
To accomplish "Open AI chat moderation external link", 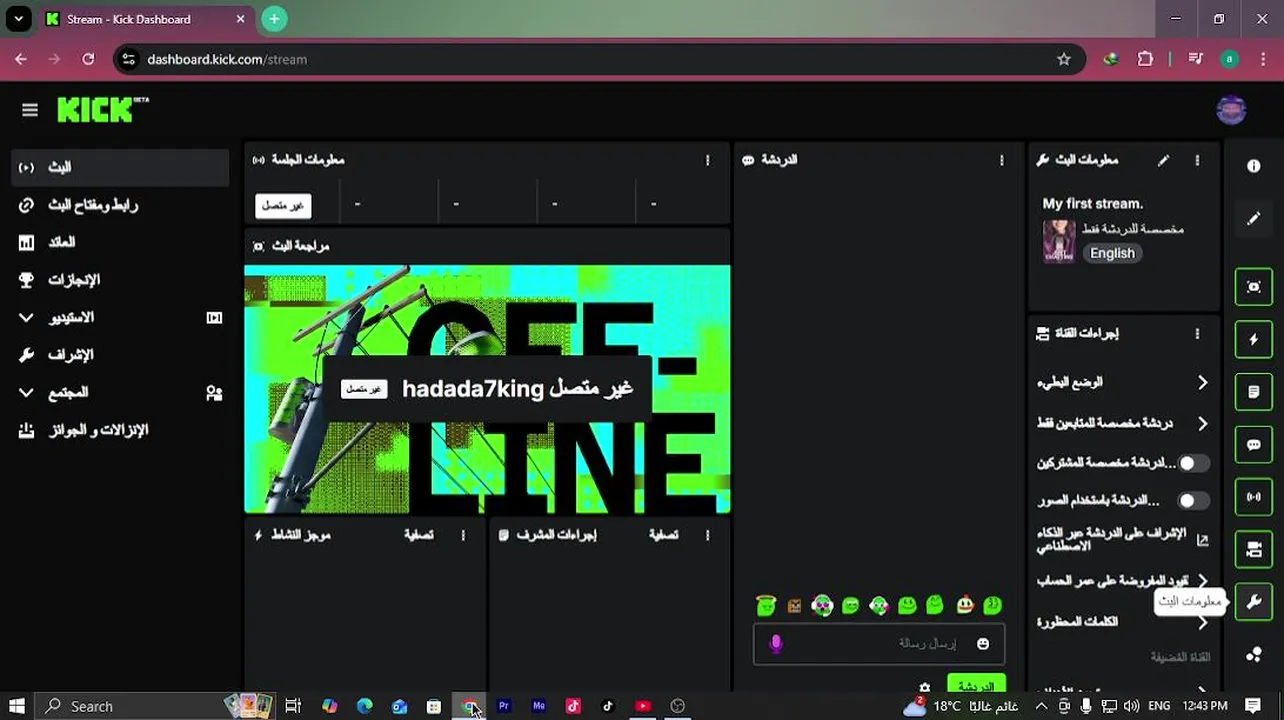I will point(1202,540).
